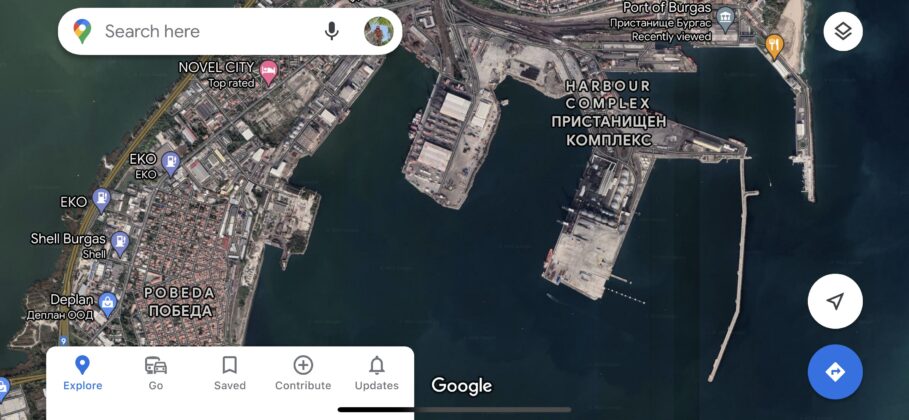Screen dimensions: 909x420
Task: Open the map layers button
Action: point(843,31)
